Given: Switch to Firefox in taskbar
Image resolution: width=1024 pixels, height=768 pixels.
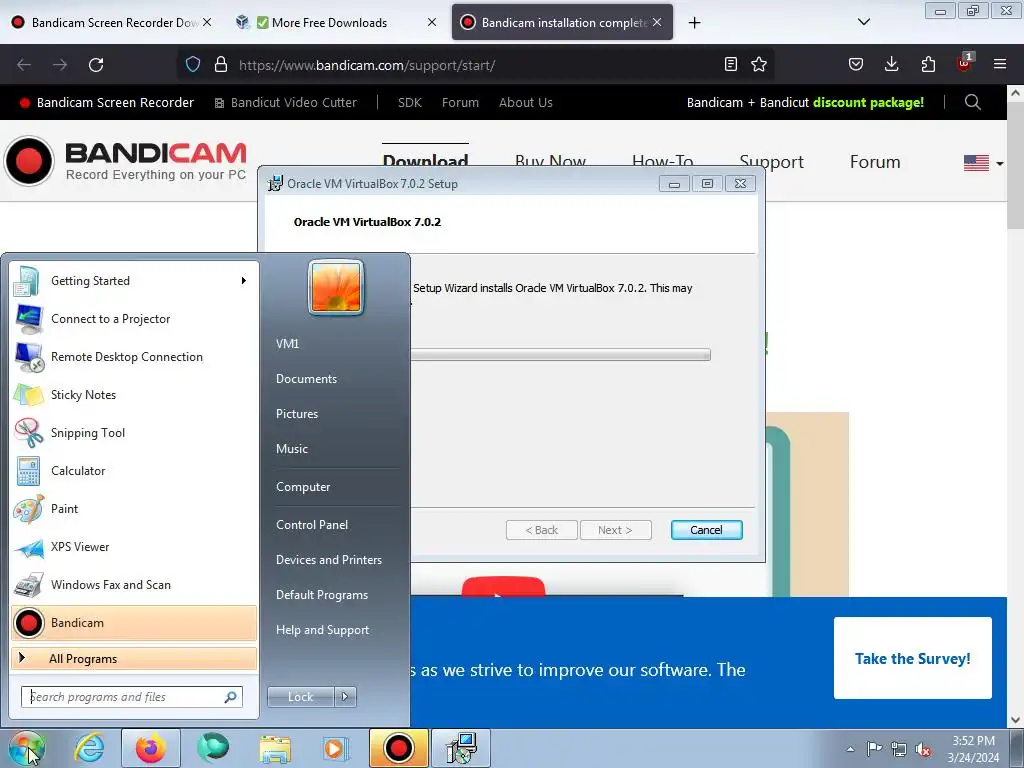Looking at the screenshot, I should (150, 748).
